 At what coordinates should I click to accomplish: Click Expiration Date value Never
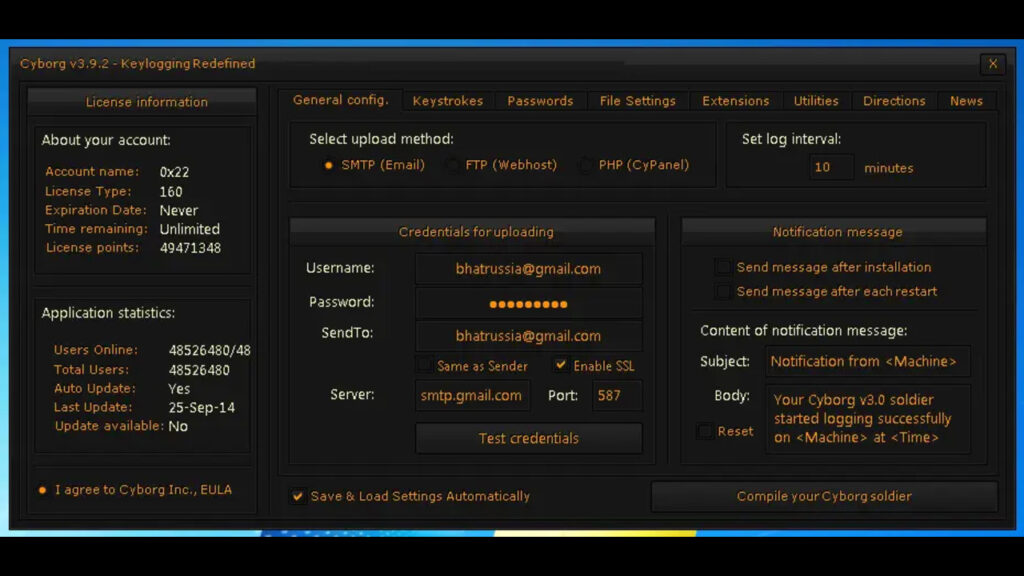tap(179, 210)
